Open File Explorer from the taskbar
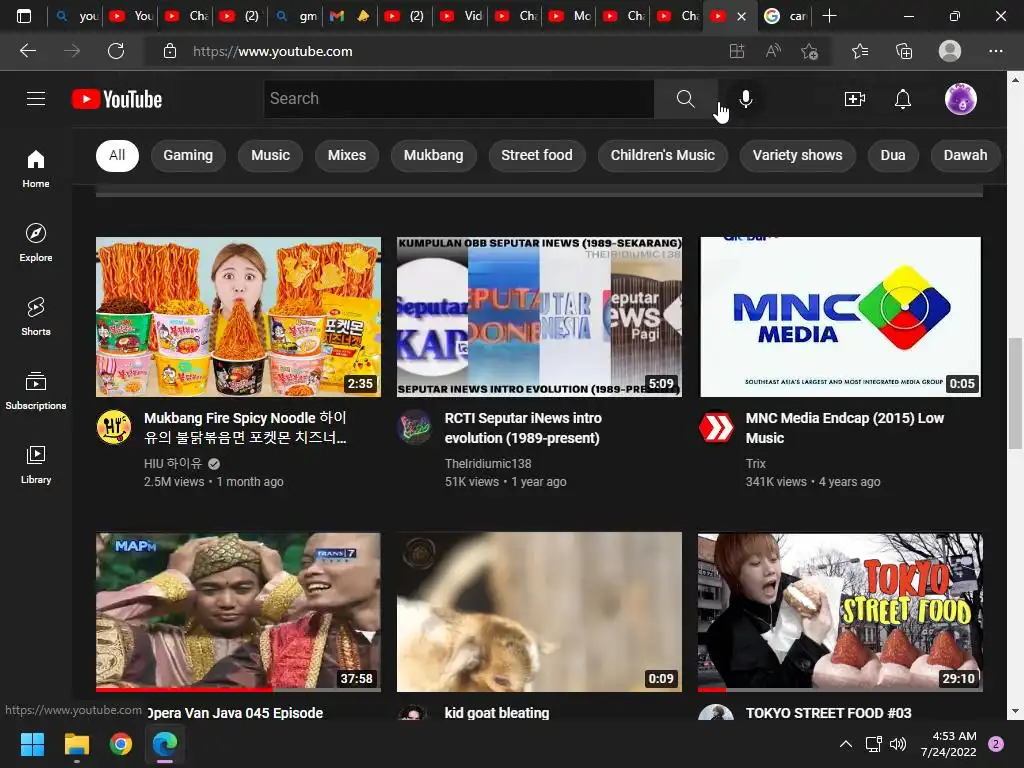This screenshot has height=768, width=1024. pyautogui.click(x=76, y=744)
